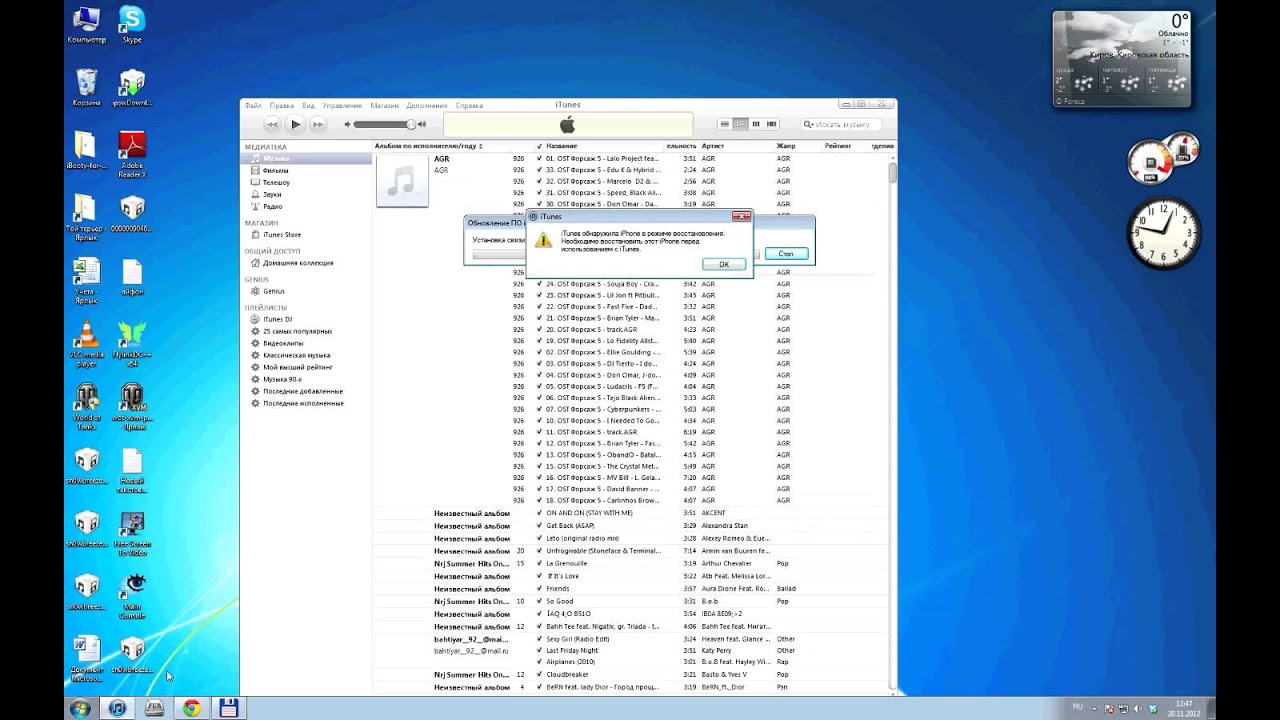The image size is (1280, 720).
Task: Open the Файл menu
Action: (x=253, y=105)
